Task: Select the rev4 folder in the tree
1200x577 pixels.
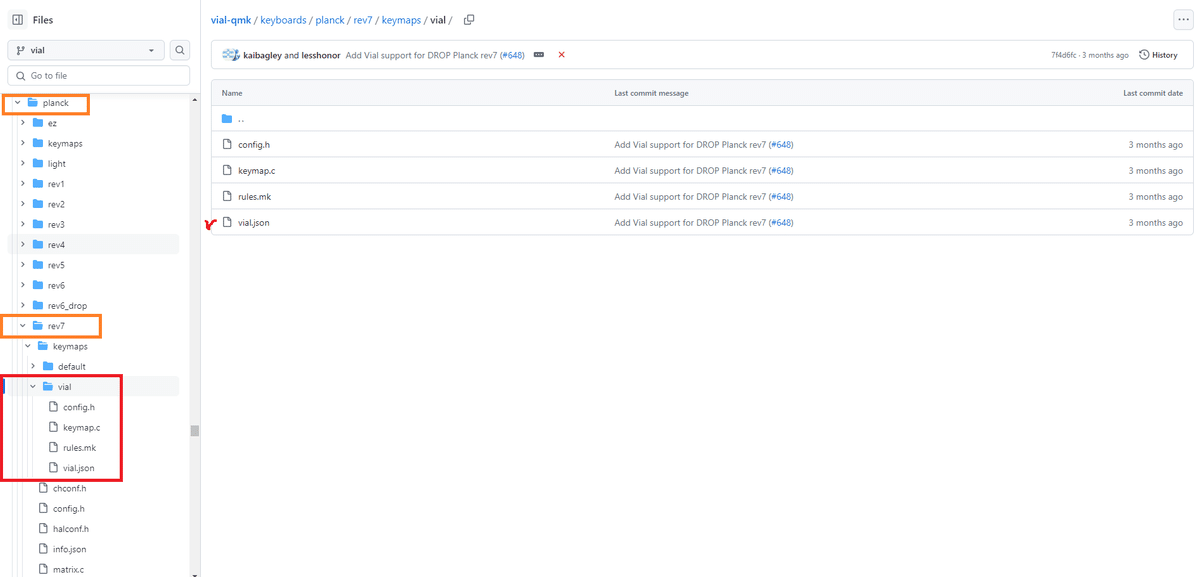Action: [56, 244]
